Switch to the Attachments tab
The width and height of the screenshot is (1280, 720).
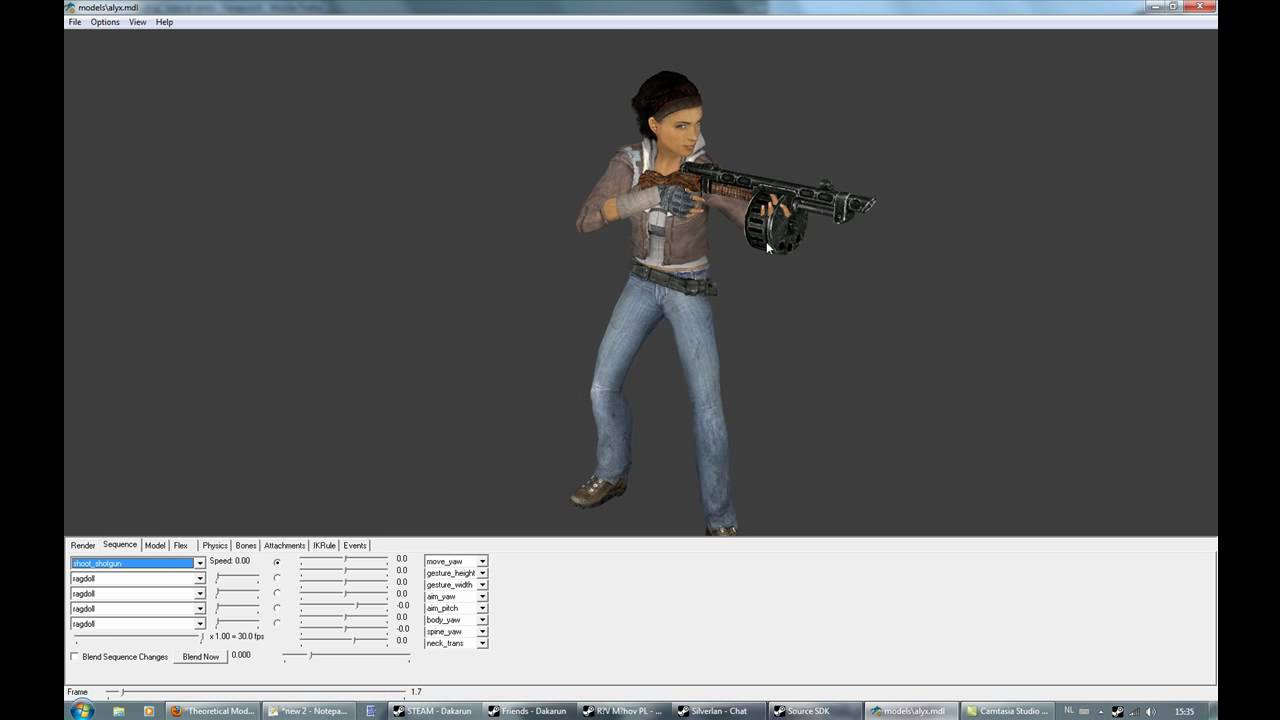coord(285,545)
